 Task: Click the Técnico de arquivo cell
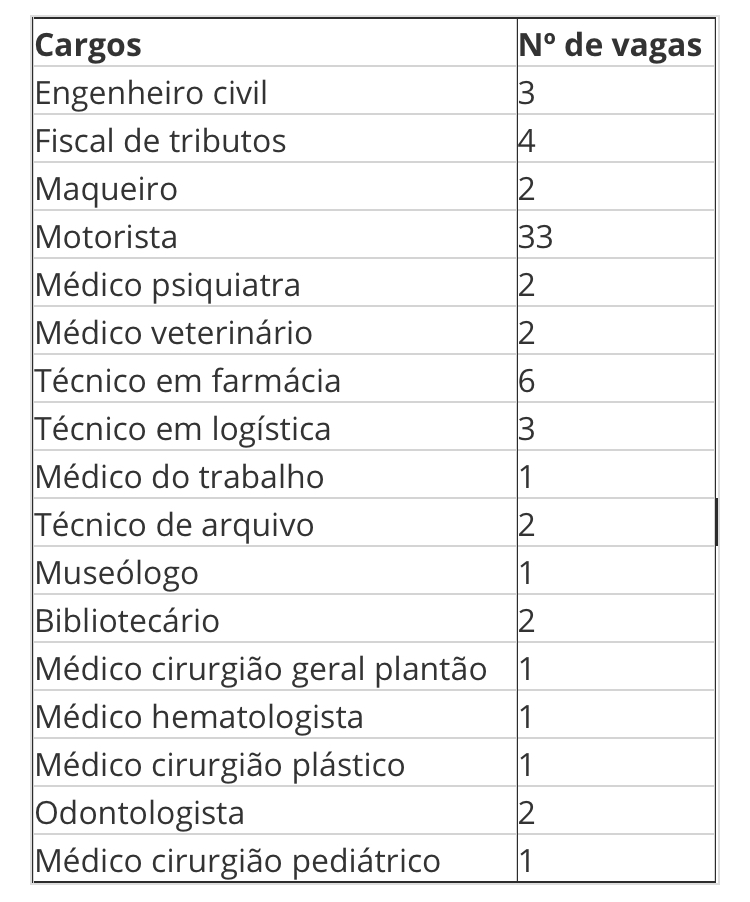[174, 525]
